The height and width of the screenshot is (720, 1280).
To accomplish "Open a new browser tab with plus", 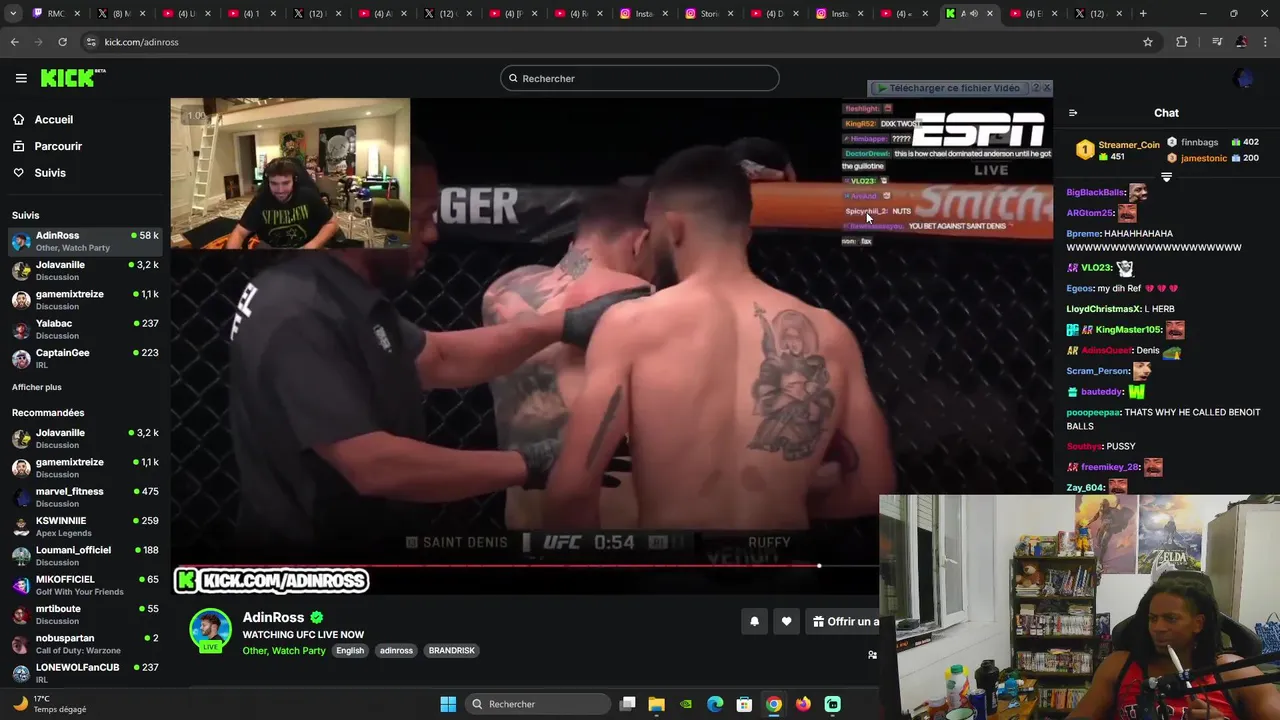I will [1143, 13].
